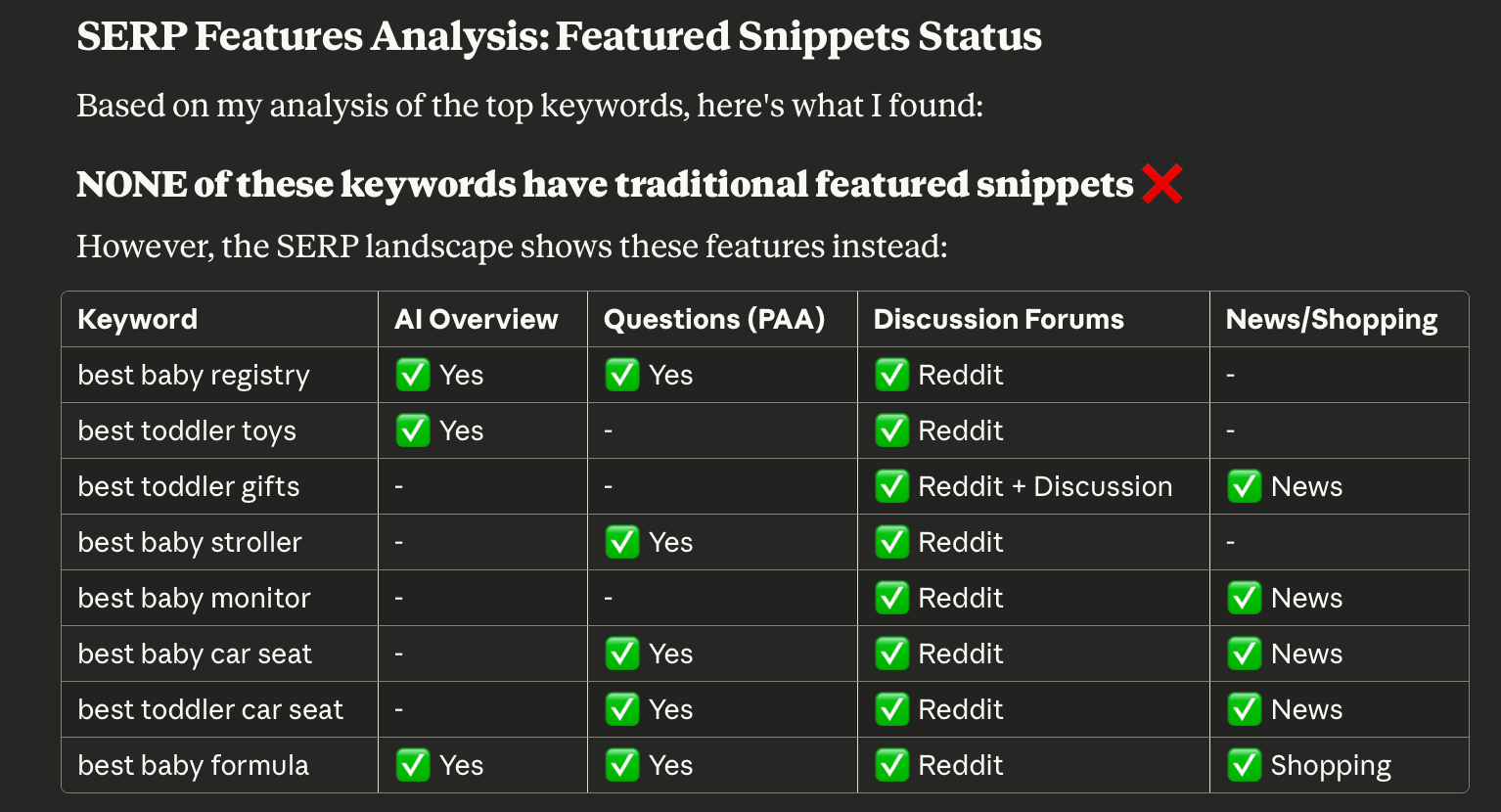Click AI Overview checkmark for best baby registry
The height and width of the screenshot is (812, 1501).
pyautogui.click(x=413, y=375)
